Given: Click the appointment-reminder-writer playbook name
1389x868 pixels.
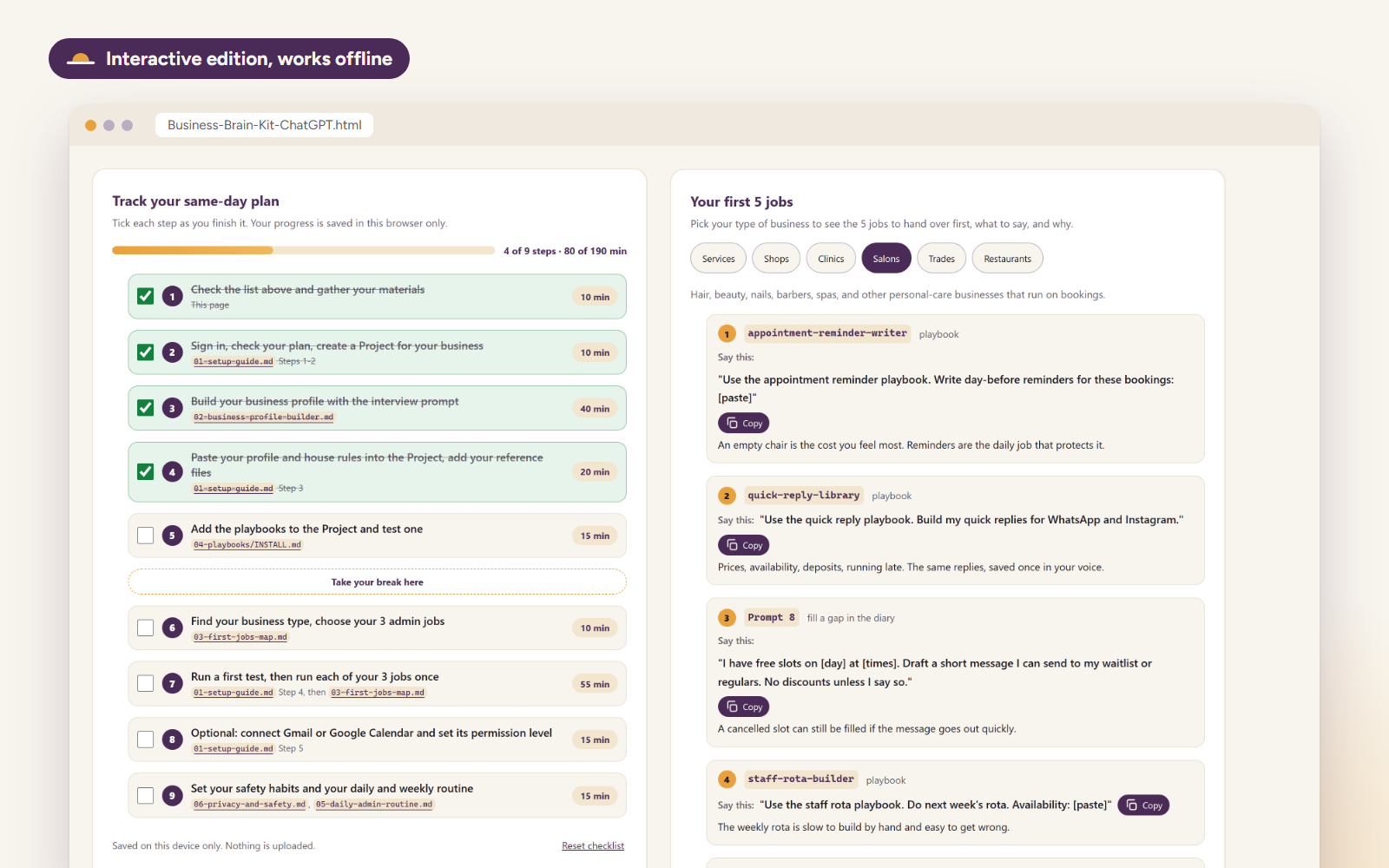Looking at the screenshot, I should coord(826,333).
